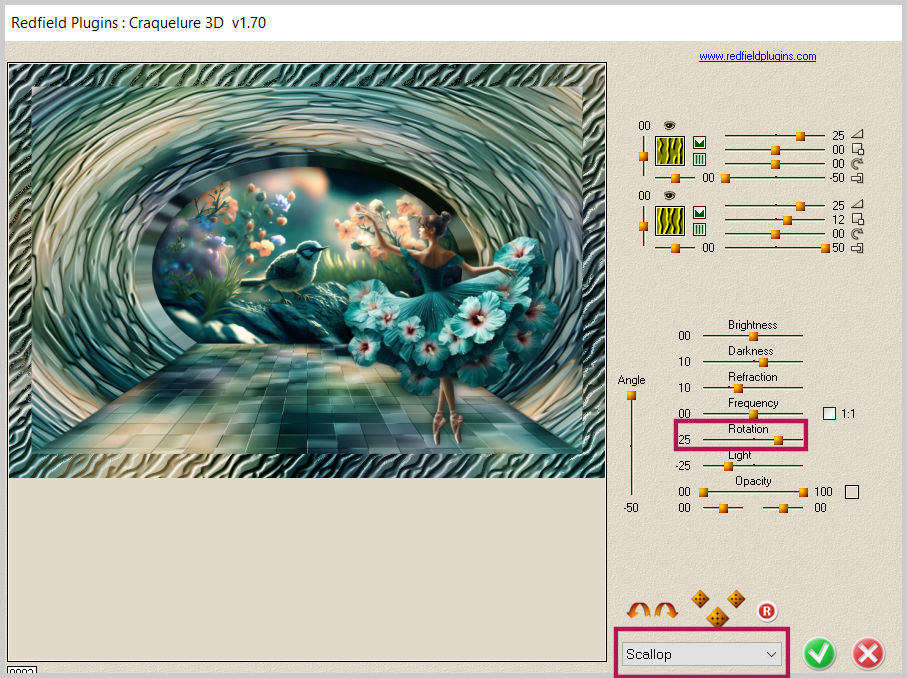Click the curved rotate arrow in first texture group
This screenshot has height=678, width=907.
857,164
